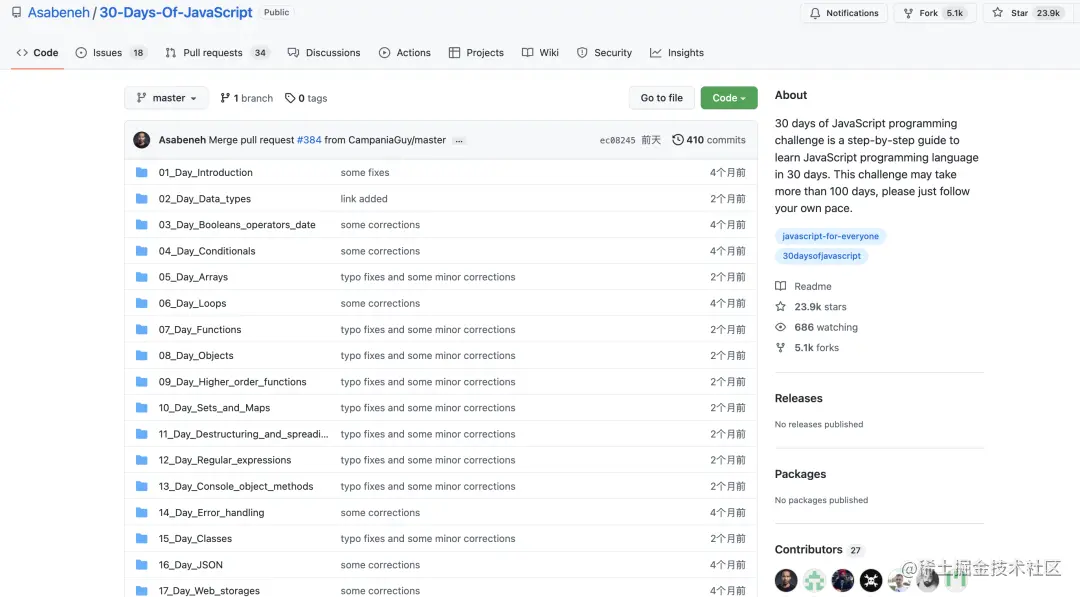Click the Pull requests count badge 34
The image size is (1080, 597).
click(260, 53)
